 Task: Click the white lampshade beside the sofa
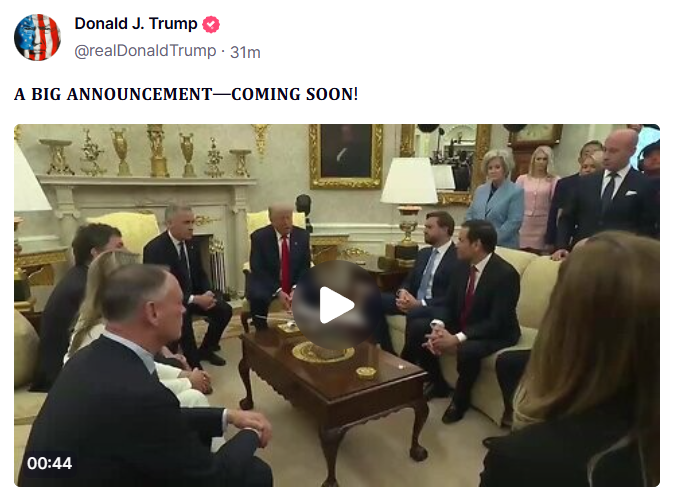(409, 180)
